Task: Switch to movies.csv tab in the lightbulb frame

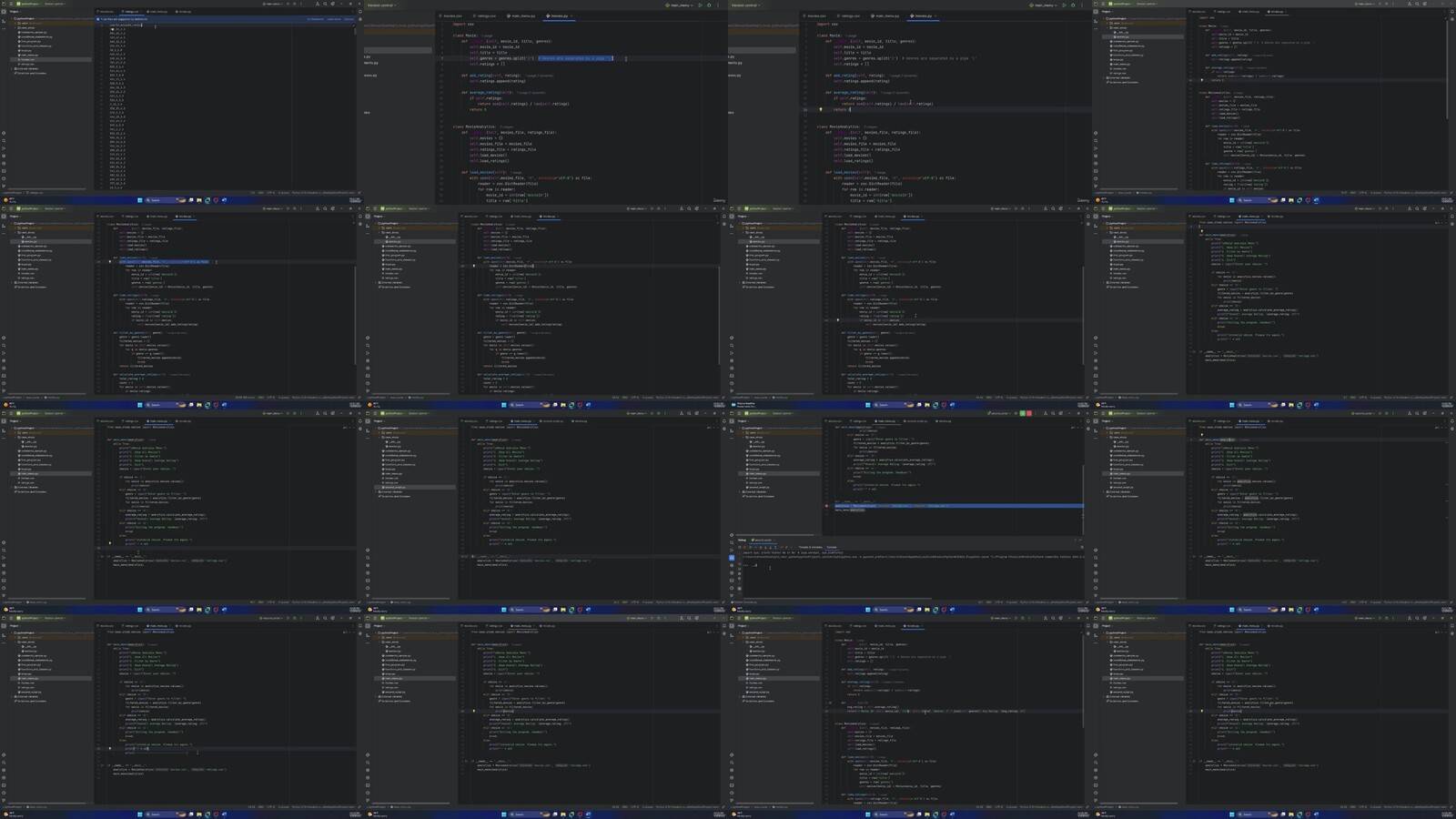Action: (x=816, y=15)
